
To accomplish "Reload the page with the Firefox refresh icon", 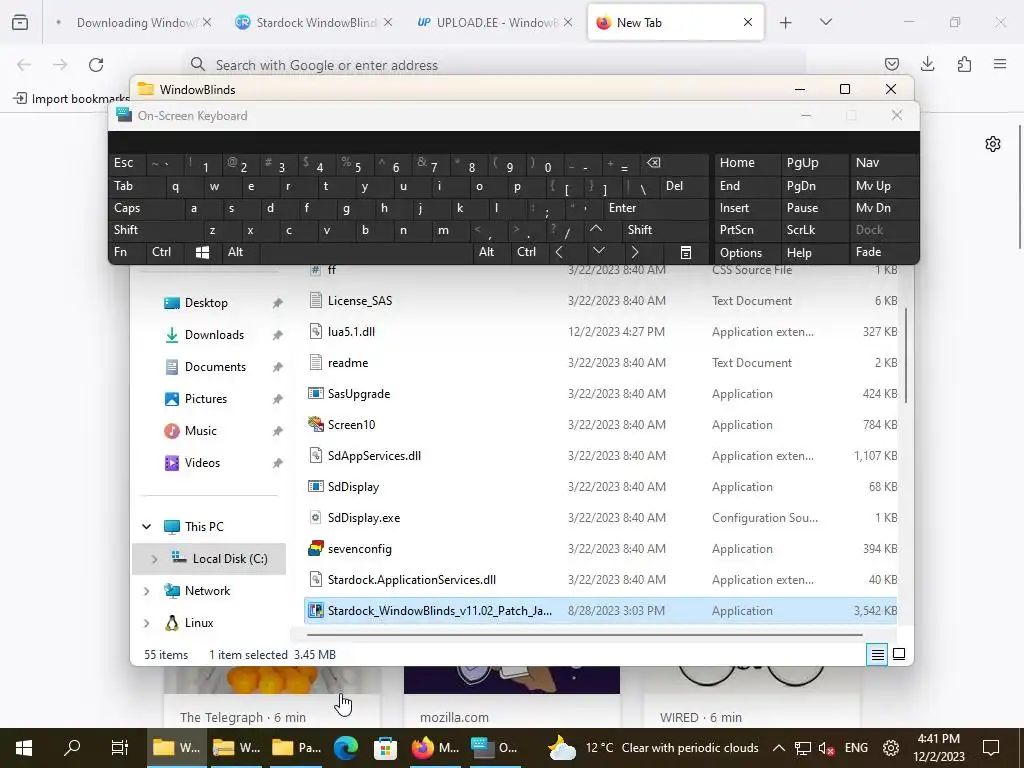I will click(96, 65).
